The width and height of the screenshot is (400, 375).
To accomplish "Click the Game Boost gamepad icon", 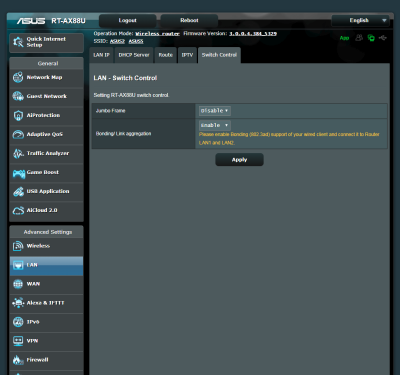I will [x=19, y=173].
